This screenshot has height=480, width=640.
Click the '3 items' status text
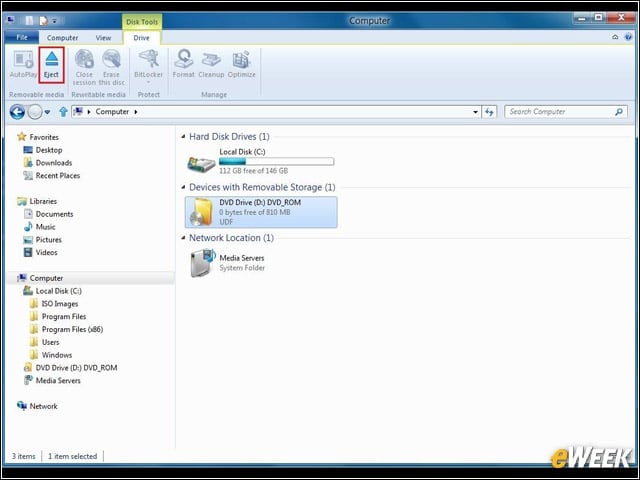24,456
